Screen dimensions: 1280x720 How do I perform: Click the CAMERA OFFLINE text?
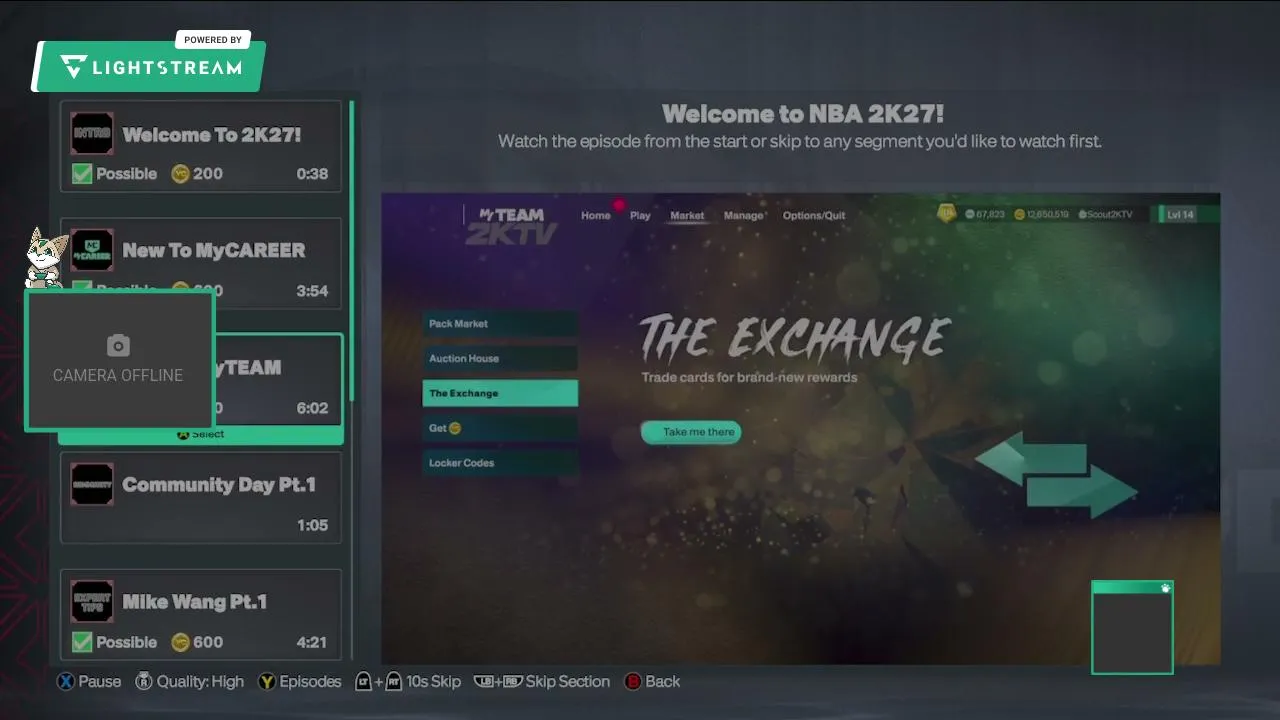pyautogui.click(x=118, y=375)
